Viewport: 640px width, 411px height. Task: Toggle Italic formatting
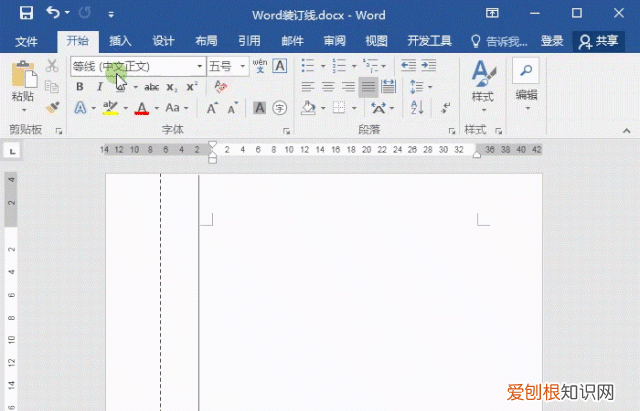click(x=98, y=87)
